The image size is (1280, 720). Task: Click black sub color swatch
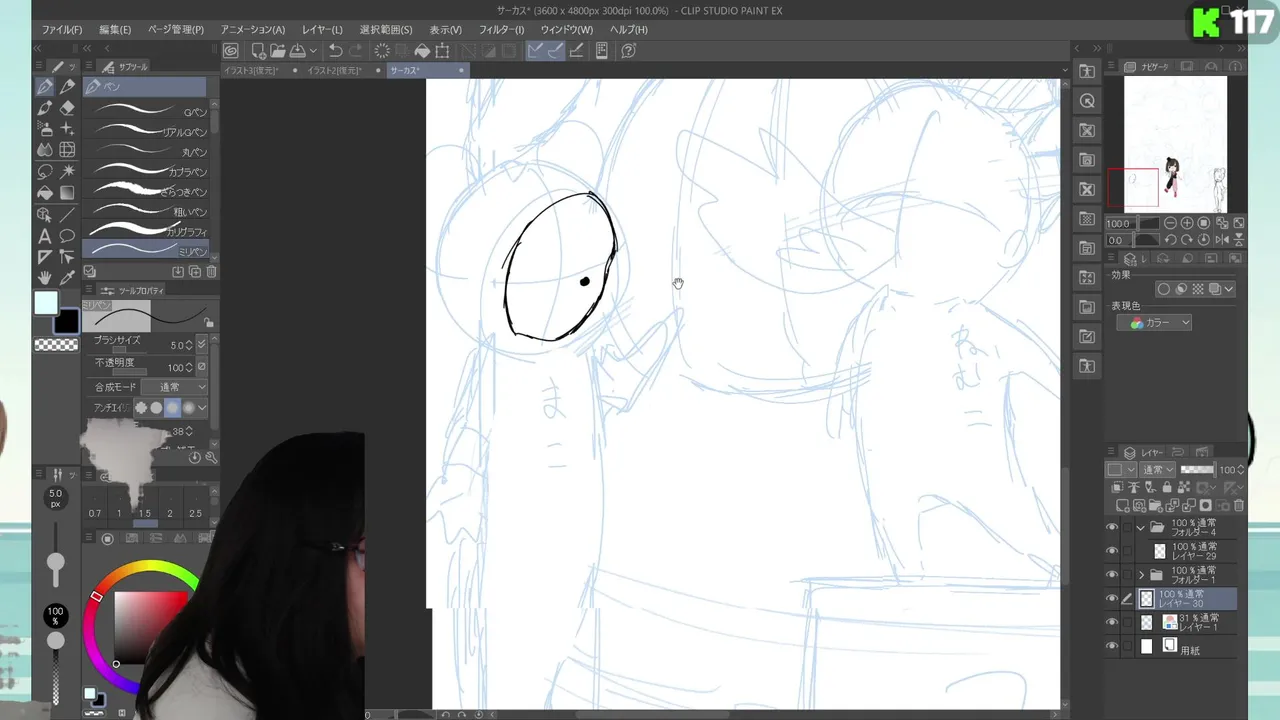66,321
